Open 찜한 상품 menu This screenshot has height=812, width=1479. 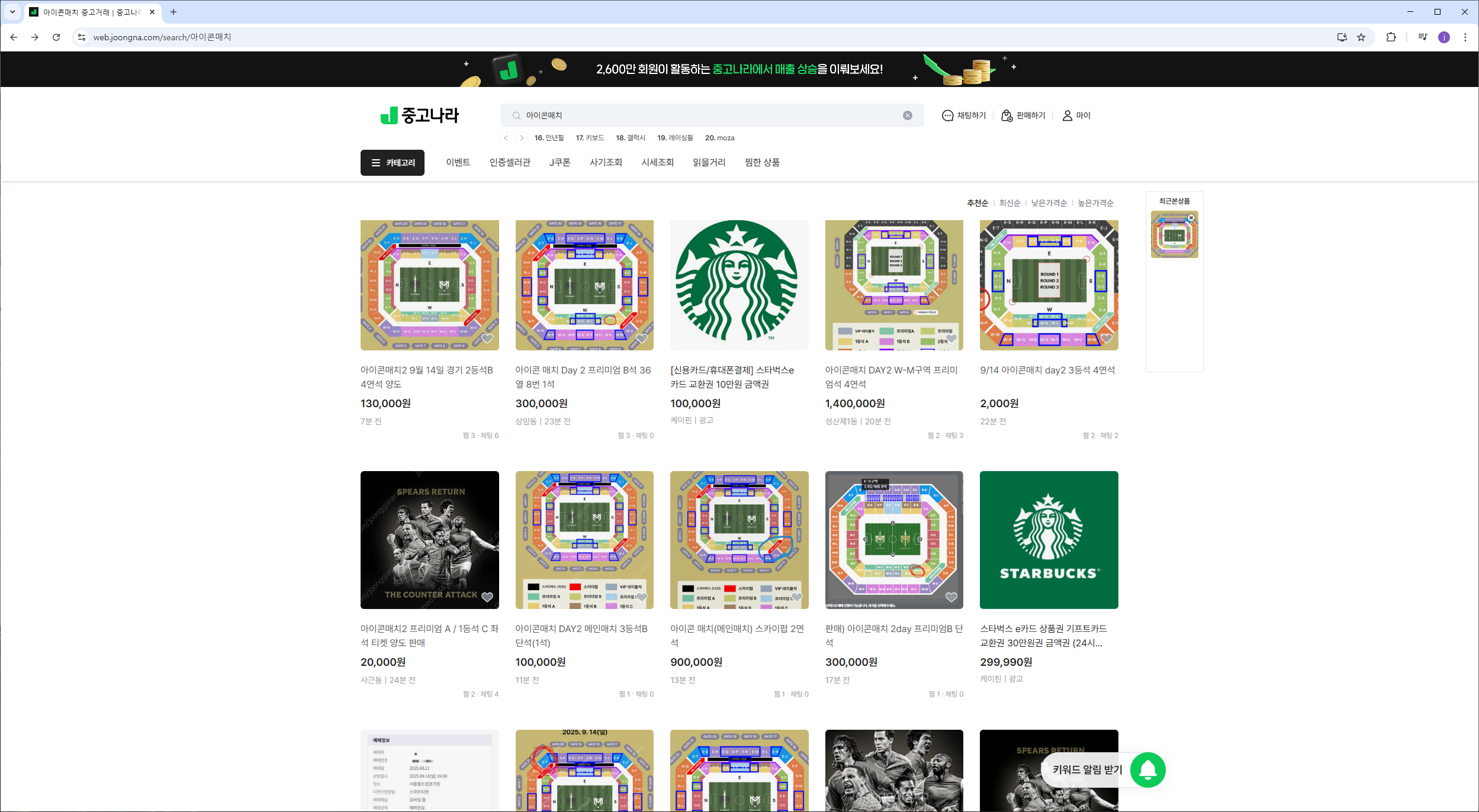tap(762, 162)
